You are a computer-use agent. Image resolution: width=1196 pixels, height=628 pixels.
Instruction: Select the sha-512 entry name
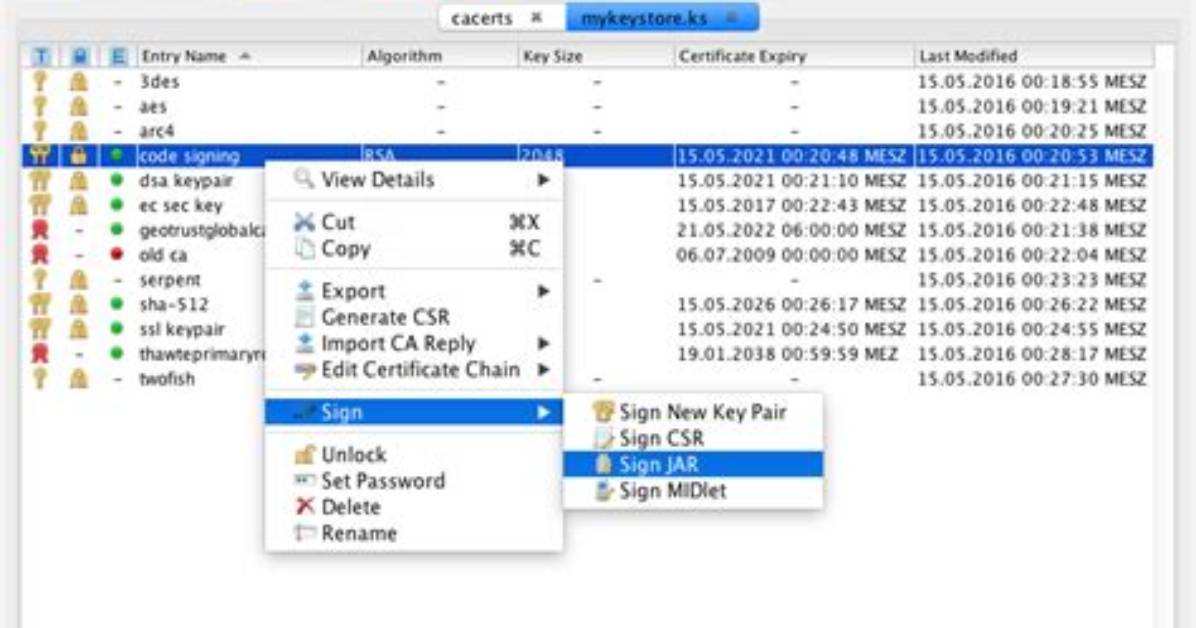173,304
